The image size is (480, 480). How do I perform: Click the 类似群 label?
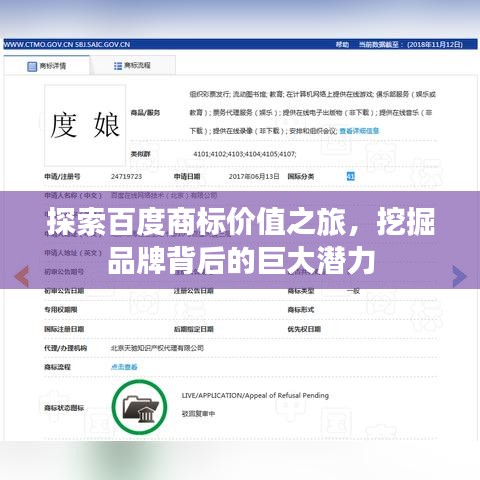click(x=140, y=154)
